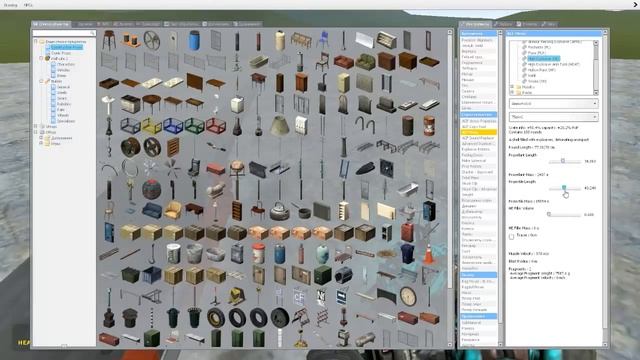Toggle the Tracer checkbox
Screen dimensions: 640x360
point(511,237)
